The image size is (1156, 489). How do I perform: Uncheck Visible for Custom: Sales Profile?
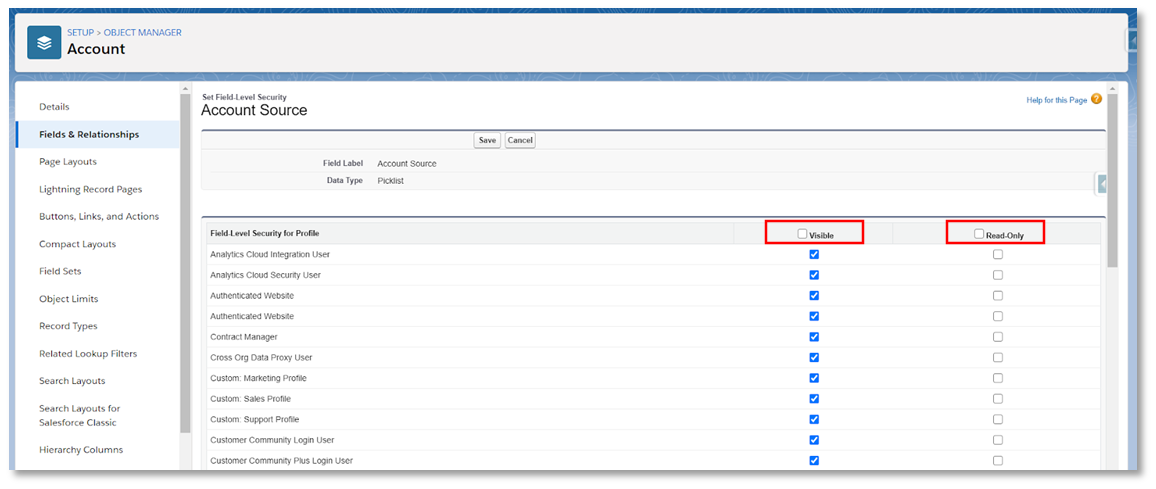[814, 399]
